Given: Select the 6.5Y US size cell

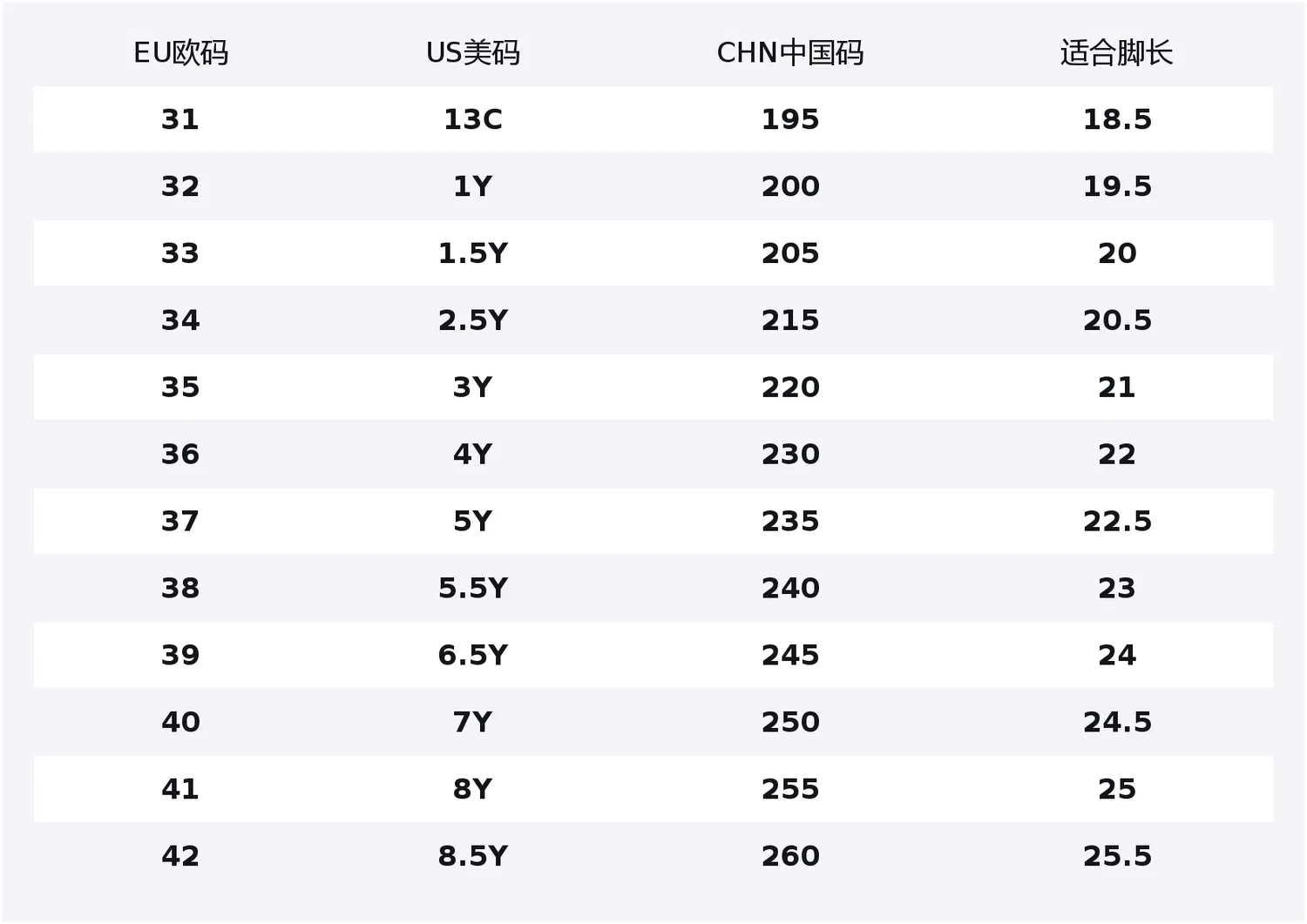Looking at the screenshot, I should [472, 656].
